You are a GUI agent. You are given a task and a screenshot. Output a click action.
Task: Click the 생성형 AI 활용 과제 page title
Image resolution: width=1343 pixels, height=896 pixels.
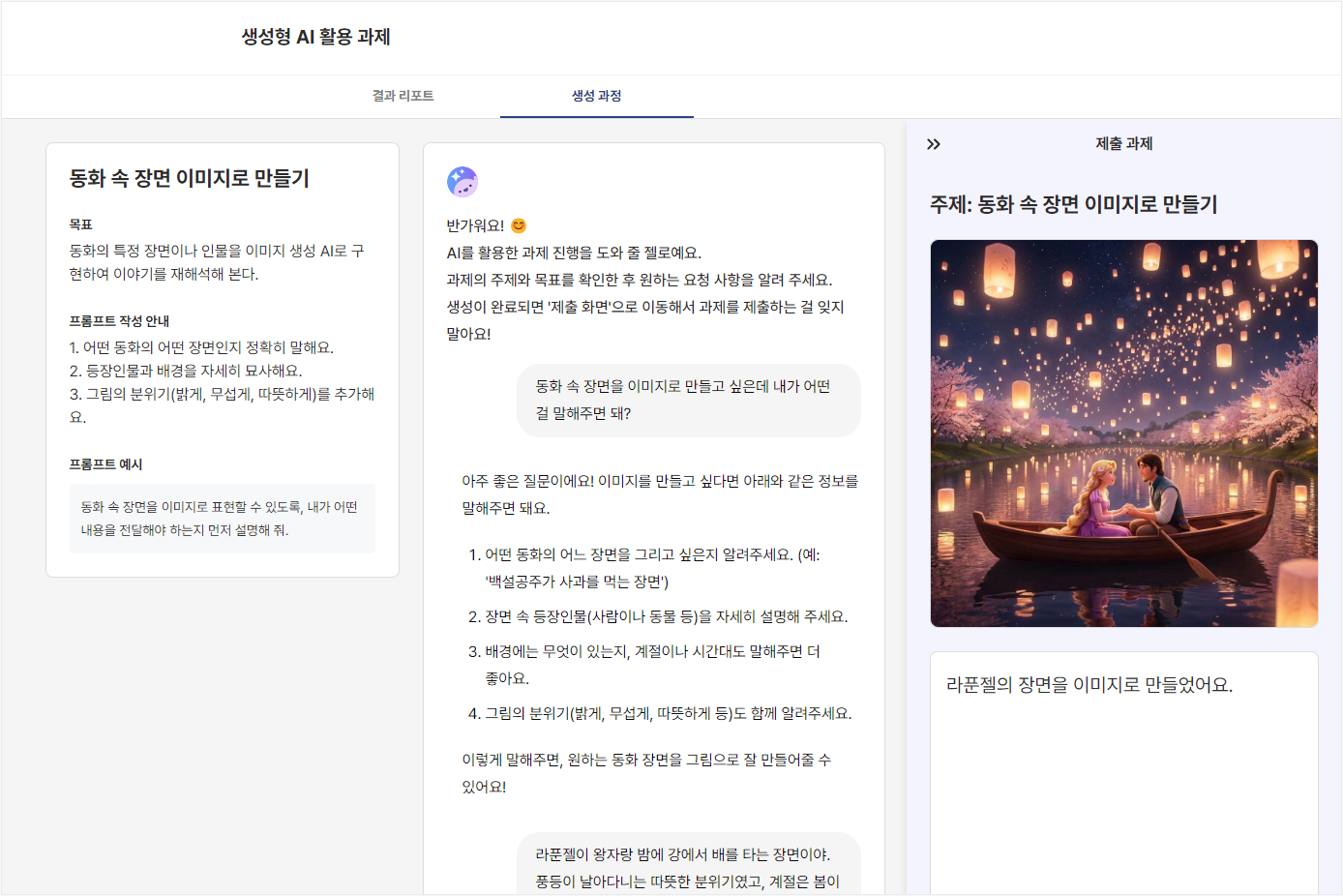coord(316,37)
